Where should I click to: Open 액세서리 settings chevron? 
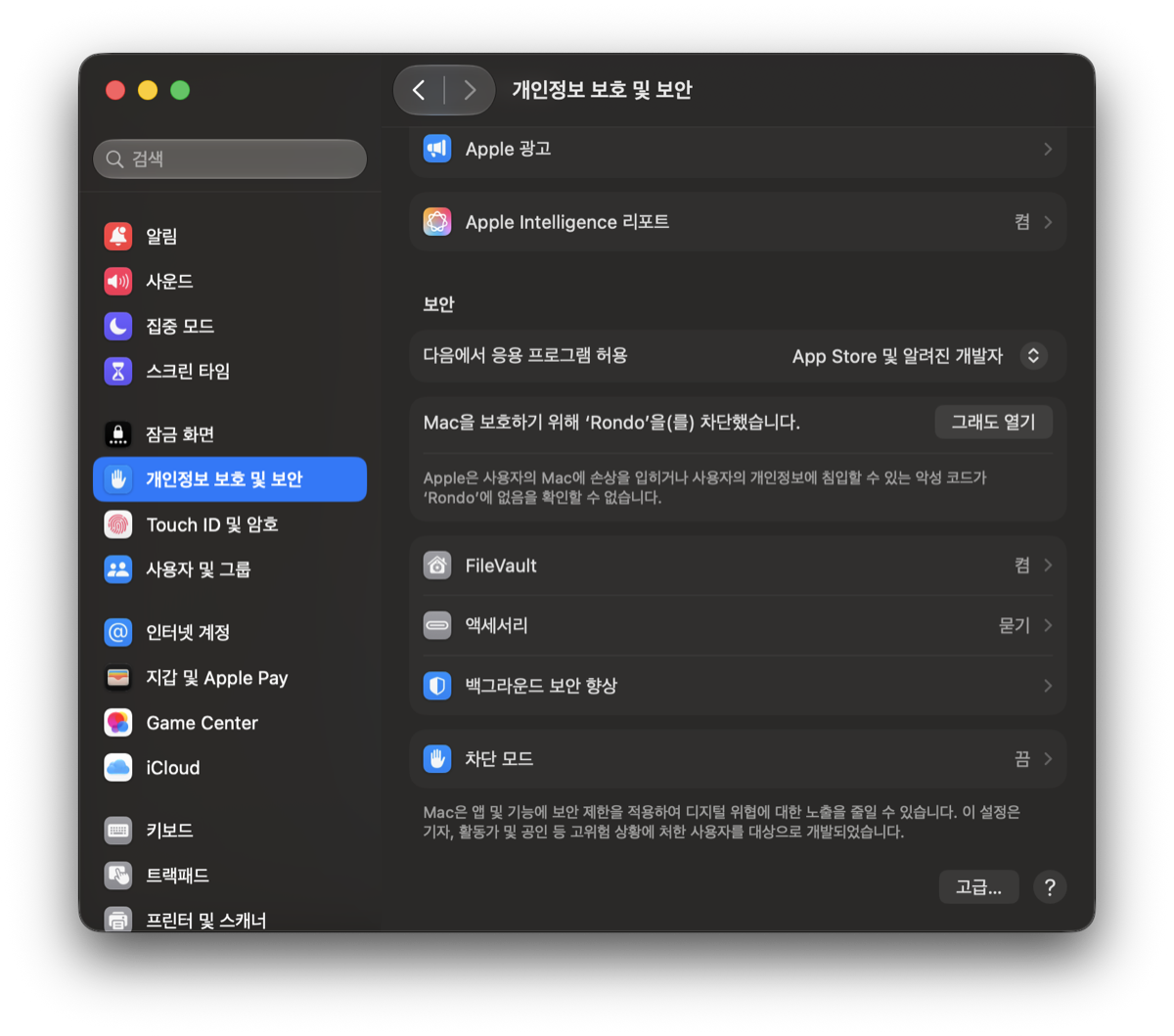tap(1048, 625)
